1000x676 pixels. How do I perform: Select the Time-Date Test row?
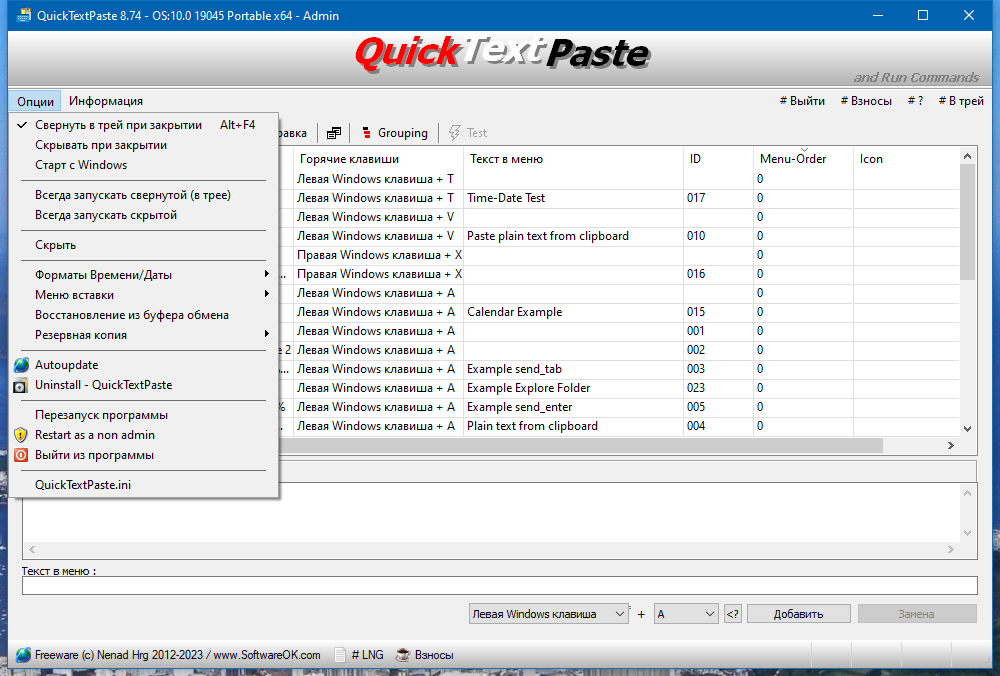click(619, 198)
